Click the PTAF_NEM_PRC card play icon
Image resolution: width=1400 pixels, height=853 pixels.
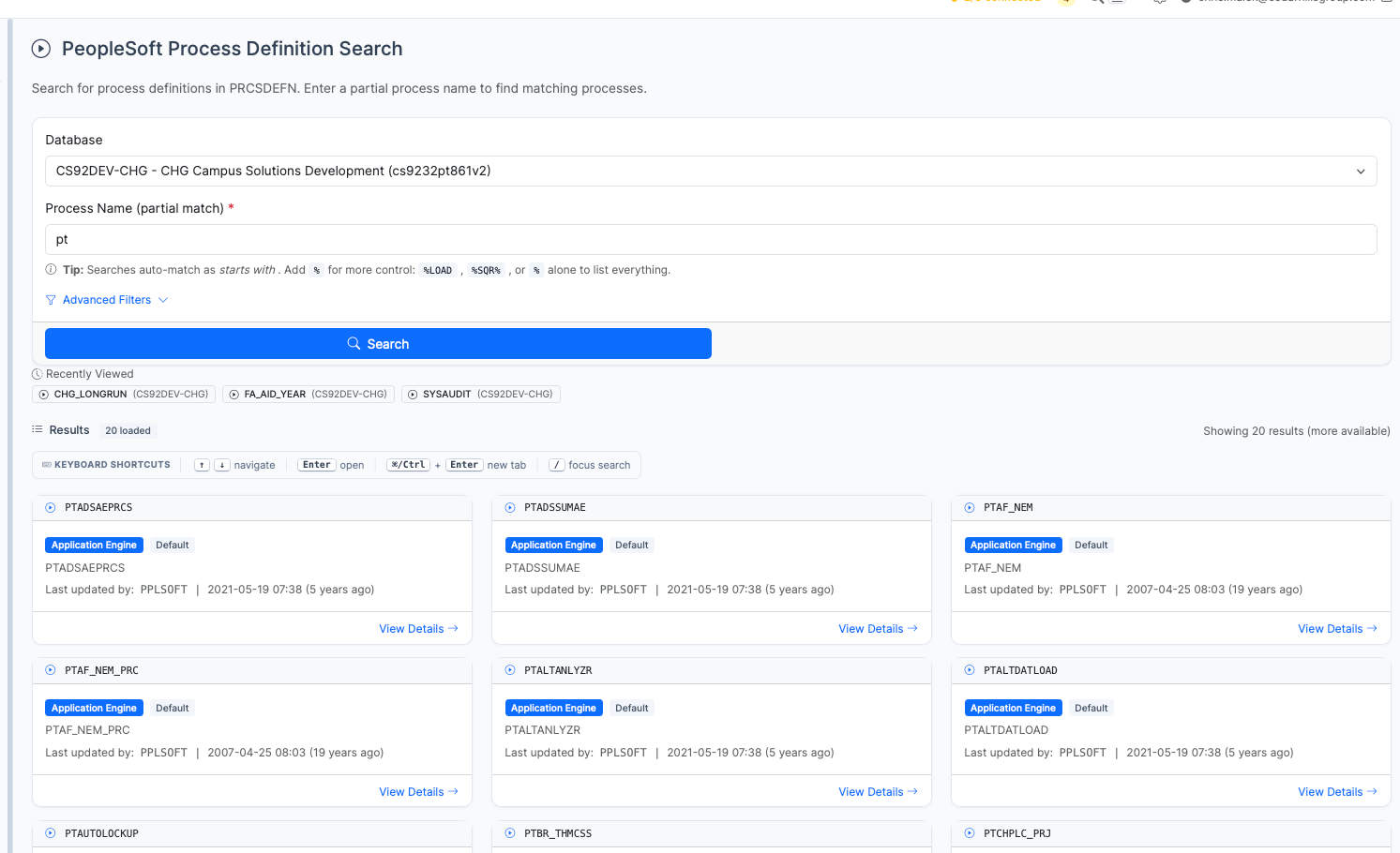tap(51, 670)
